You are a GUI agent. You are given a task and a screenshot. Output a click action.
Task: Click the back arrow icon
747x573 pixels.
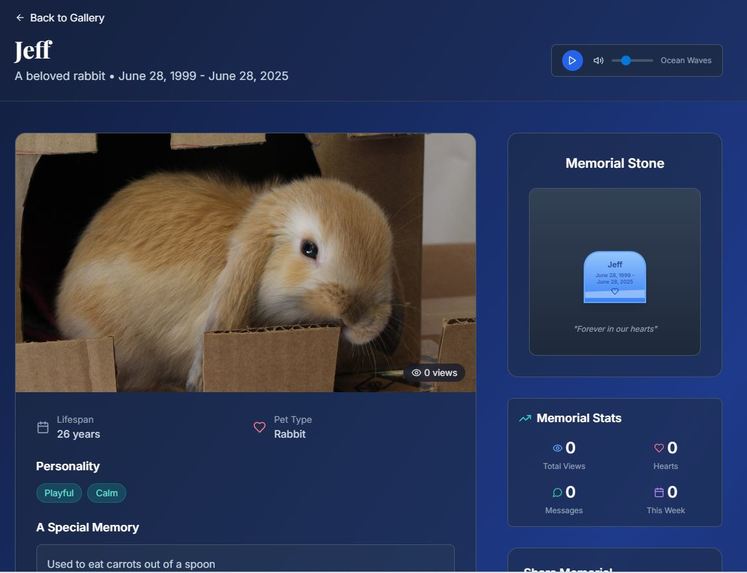[20, 18]
